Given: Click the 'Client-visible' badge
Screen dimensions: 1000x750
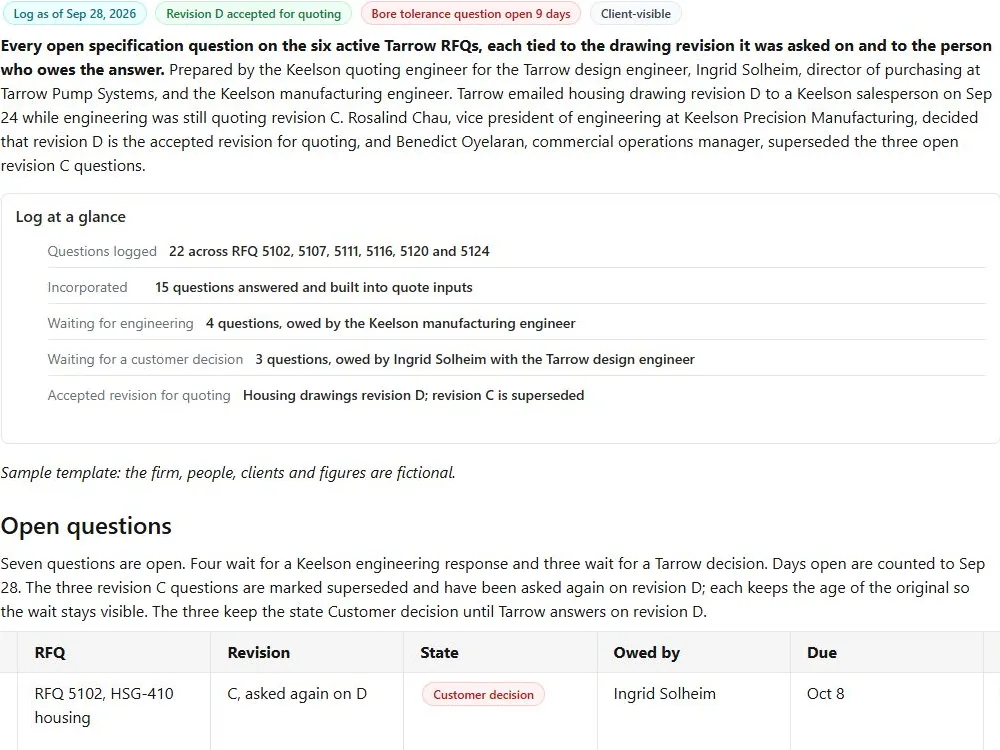Looking at the screenshot, I should (635, 13).
